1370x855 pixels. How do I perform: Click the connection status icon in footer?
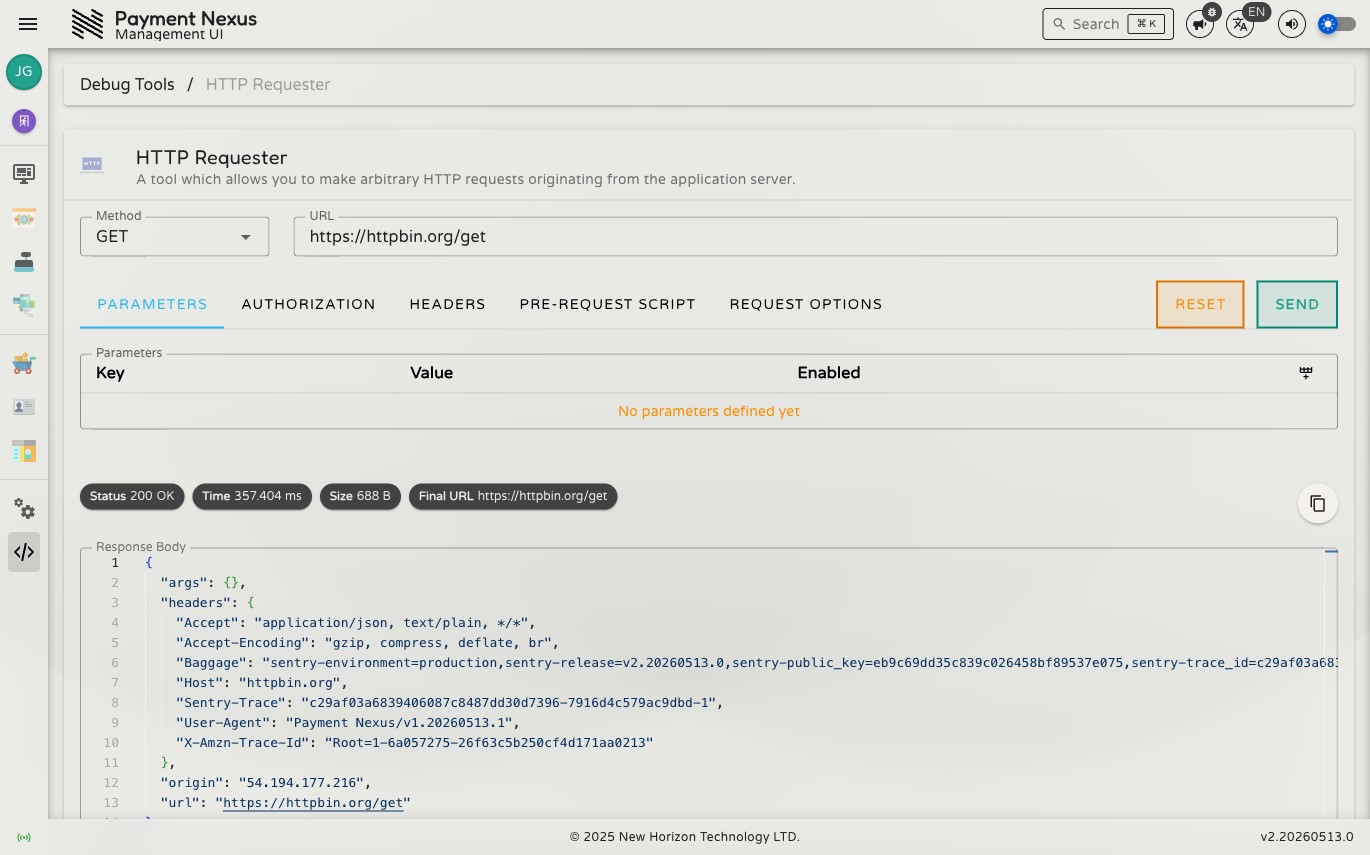tap(24, 837)
